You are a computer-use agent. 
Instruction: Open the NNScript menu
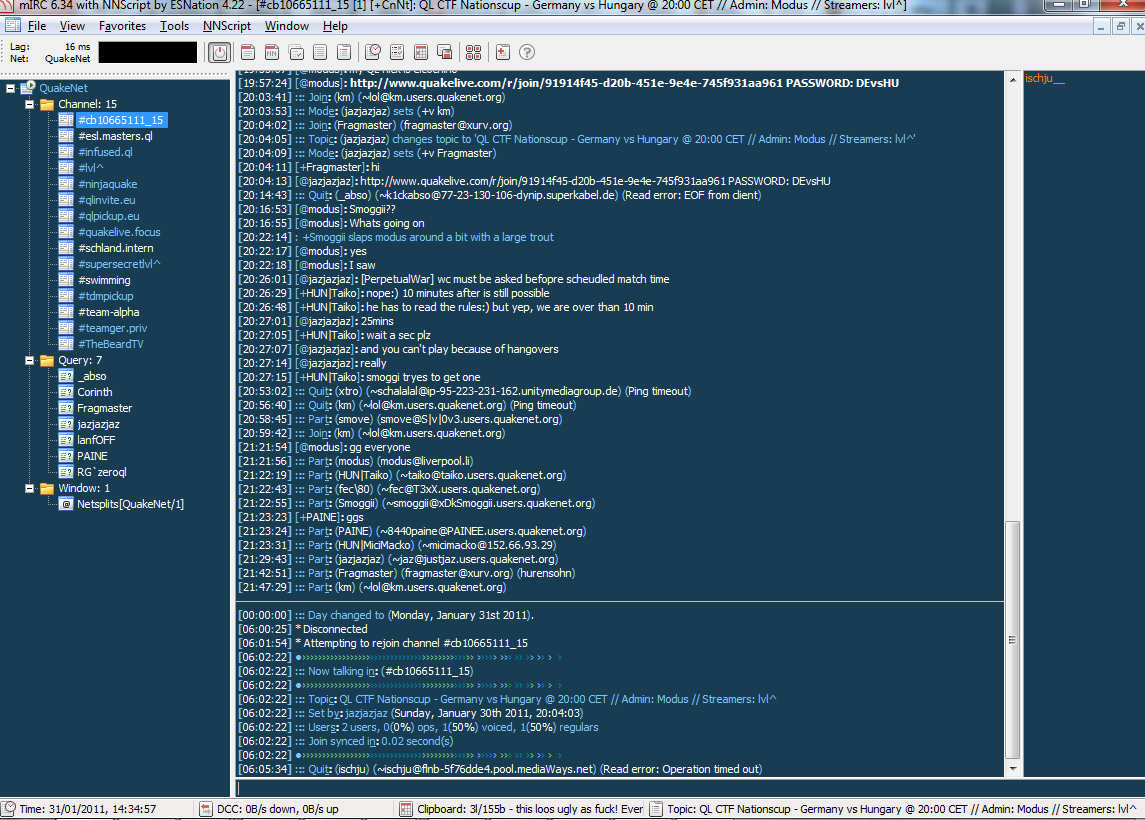coord(227,26)
